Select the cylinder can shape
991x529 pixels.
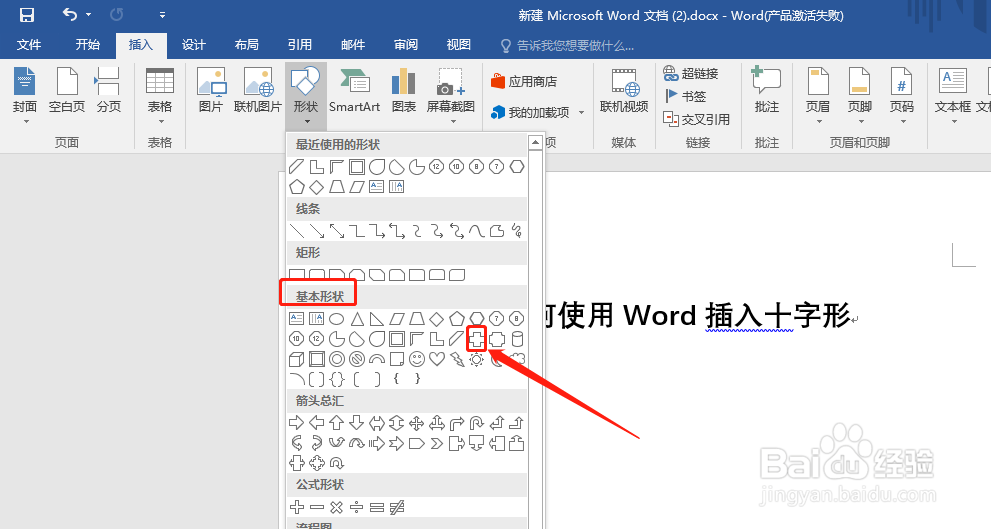point(517,339)
